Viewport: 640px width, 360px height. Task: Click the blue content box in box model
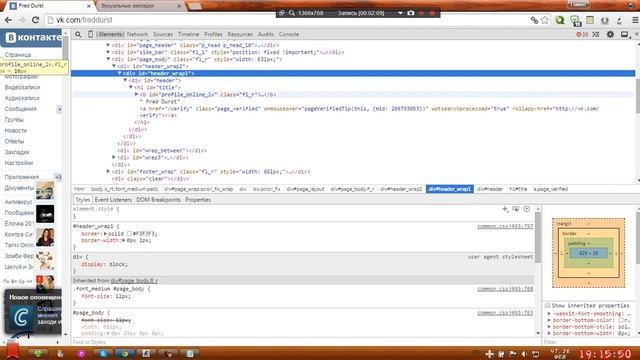(589, 253)
